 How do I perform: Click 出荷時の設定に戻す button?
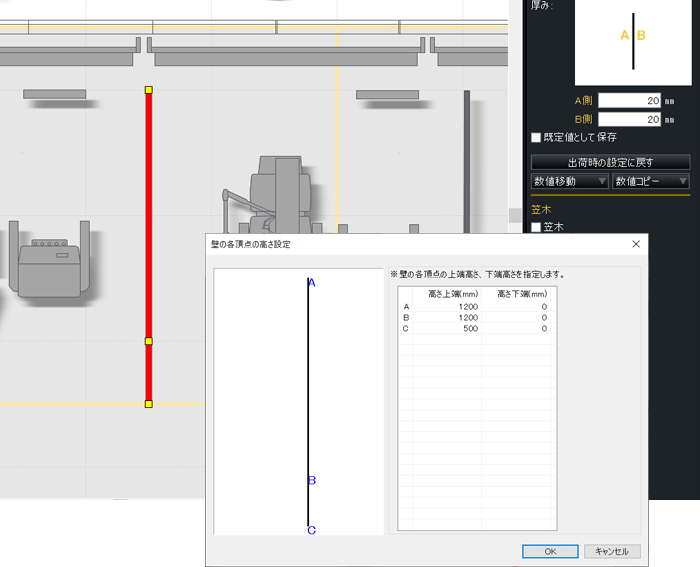coord(610,162)
